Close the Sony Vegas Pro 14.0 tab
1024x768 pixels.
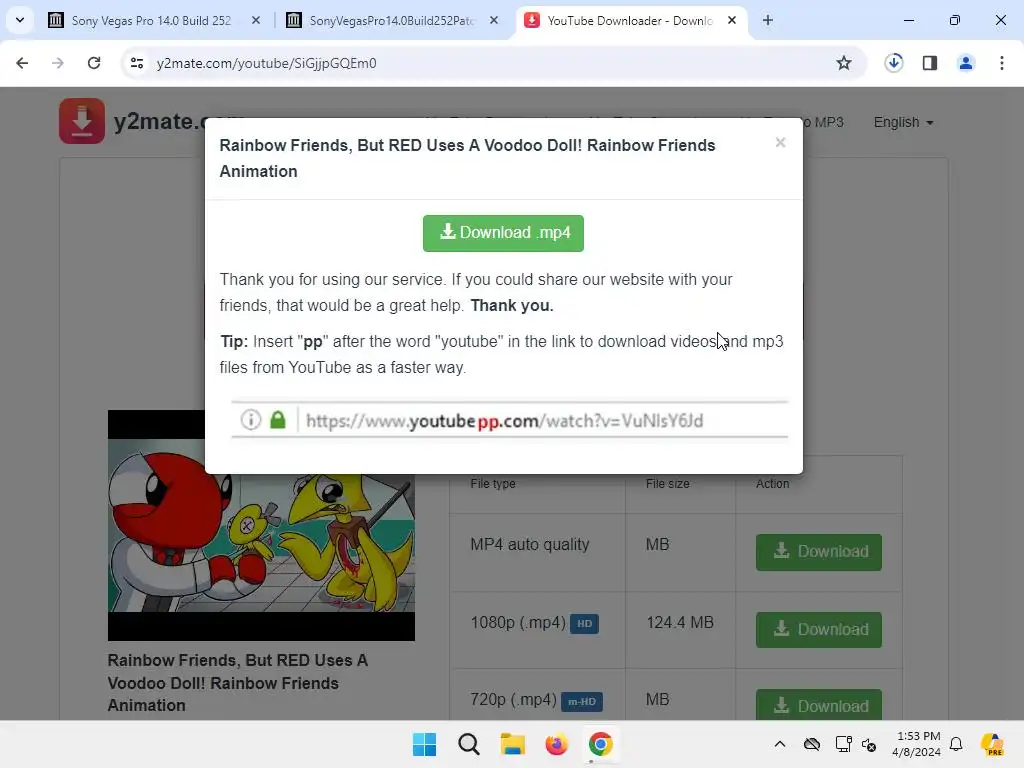click(256, 21)
